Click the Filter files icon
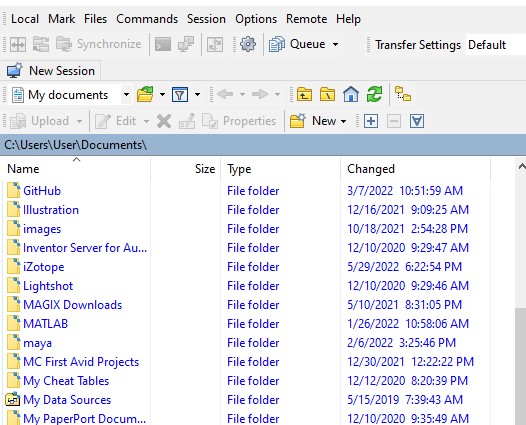The image size is (526, 425). [180, 95]
